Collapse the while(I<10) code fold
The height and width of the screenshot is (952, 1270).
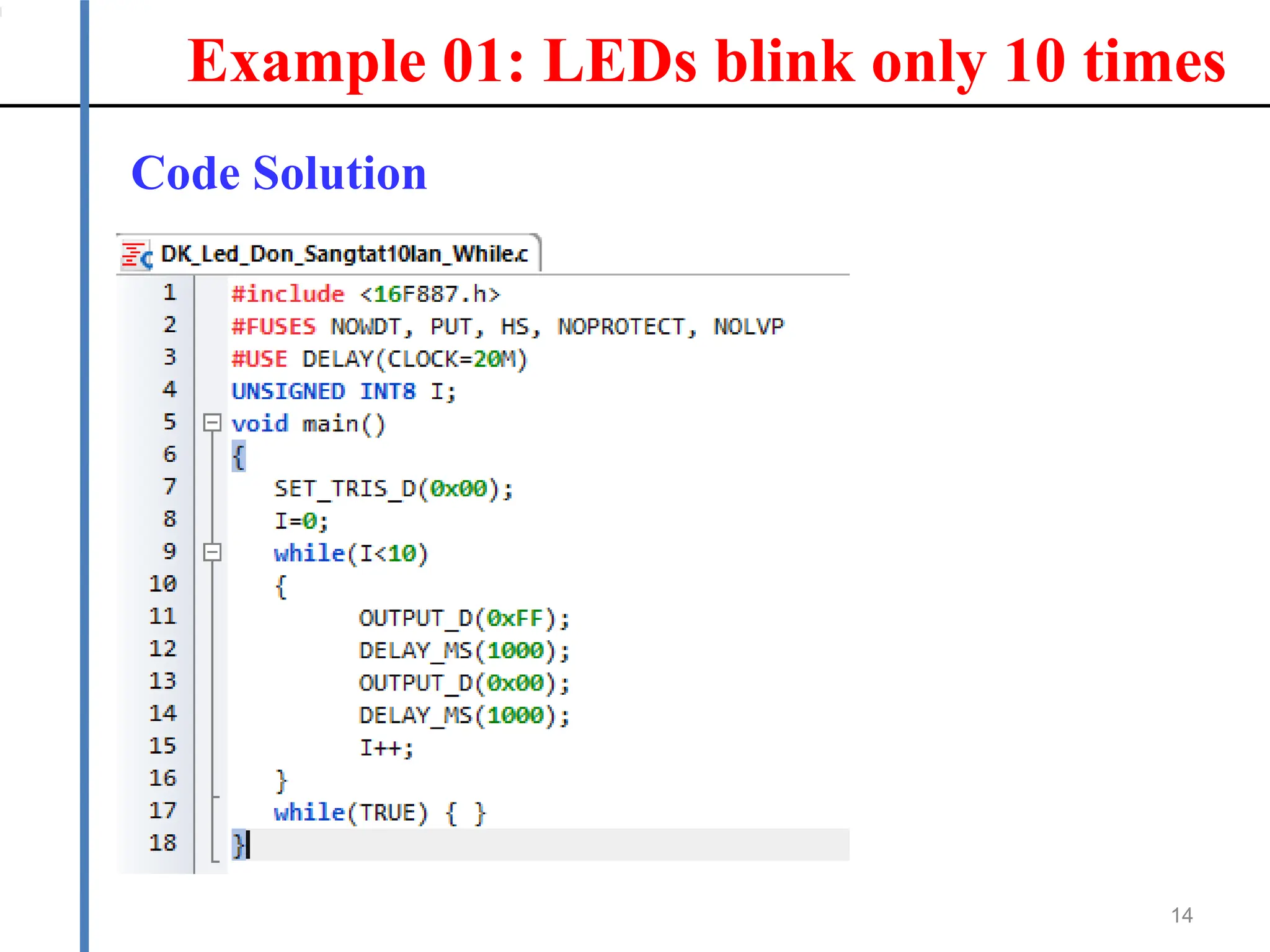click(212, 552)
